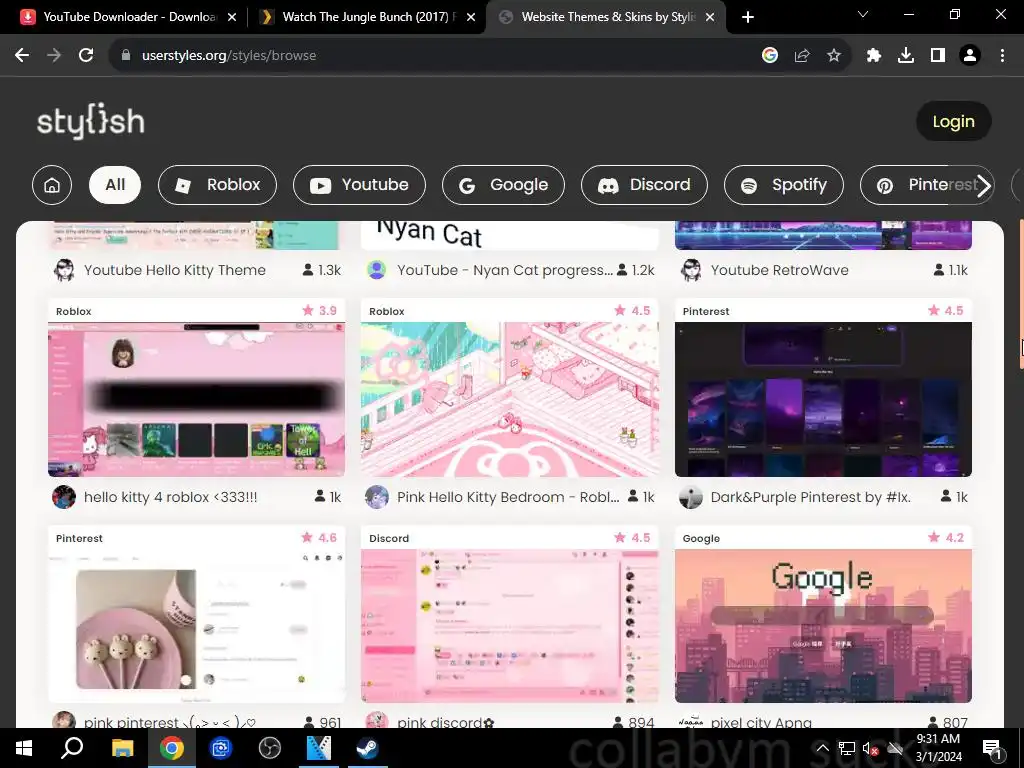Viewport: 1024px width, 768px height.
Task: Open pixel city Google style thumbnail
Action: click(x=823, y=626)
